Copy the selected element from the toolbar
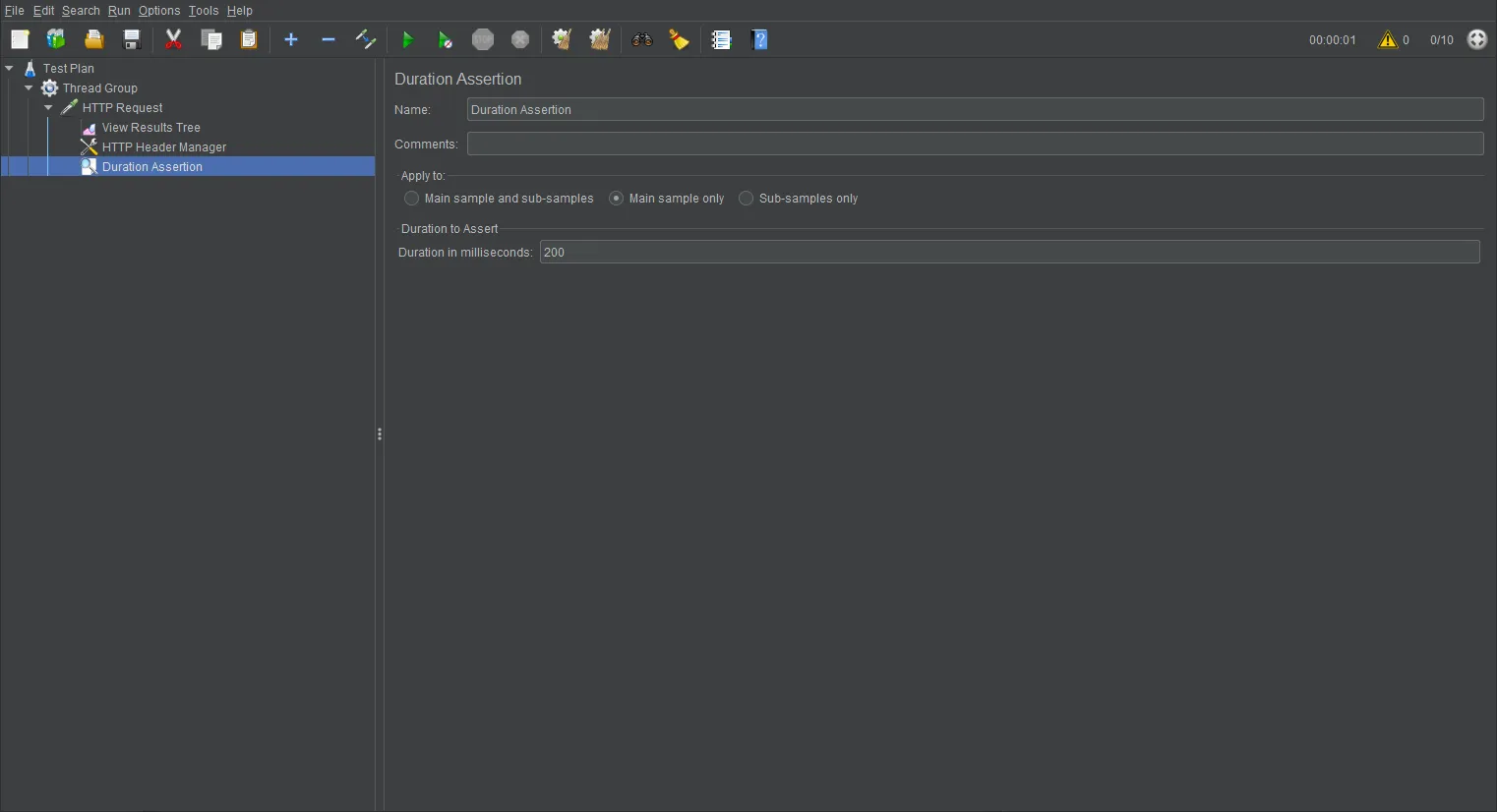The width and height of the screenshot is (1497, 812). (211, 39)
